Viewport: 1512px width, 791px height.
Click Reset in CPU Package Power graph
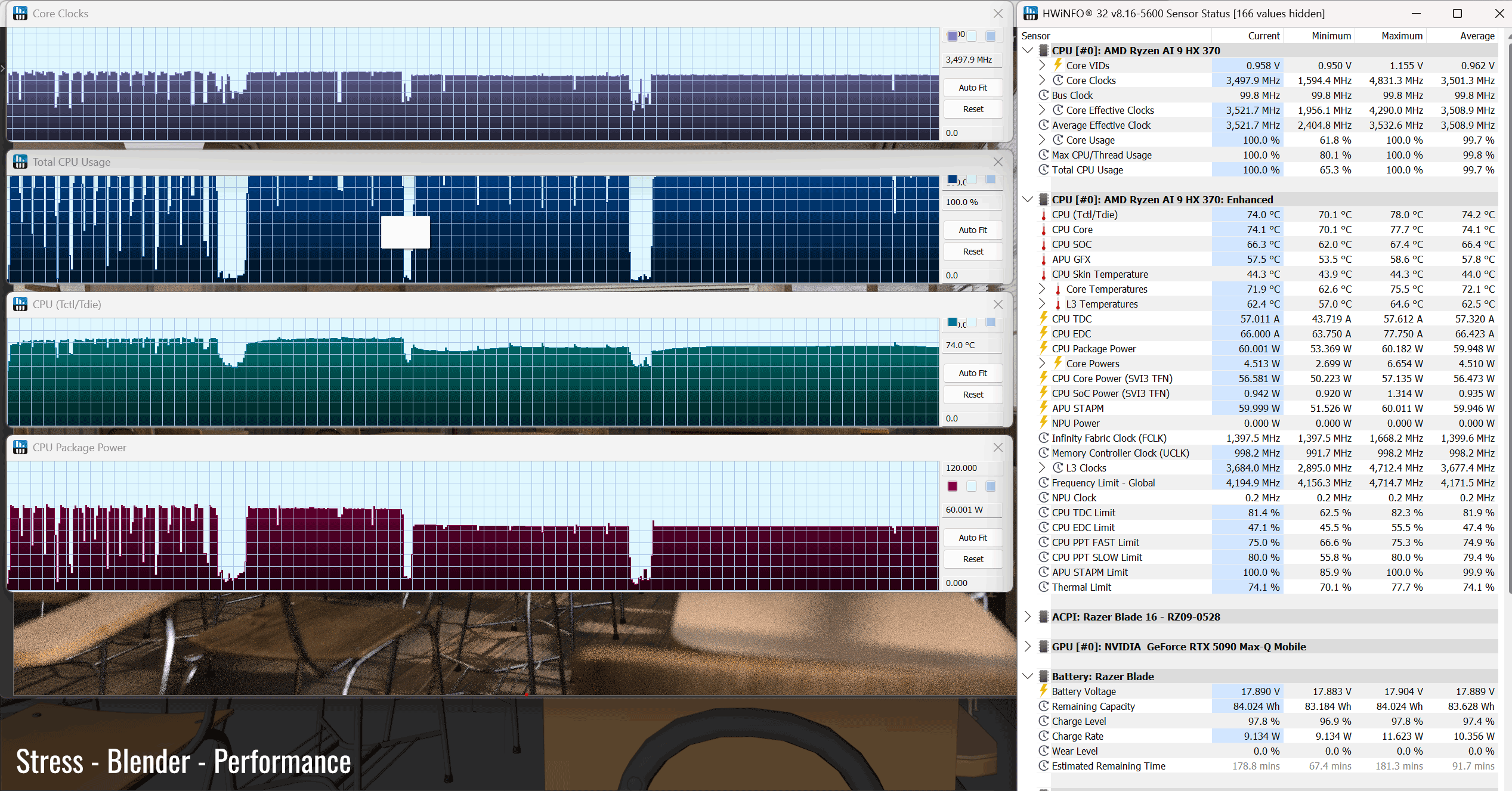click(973, 559)
